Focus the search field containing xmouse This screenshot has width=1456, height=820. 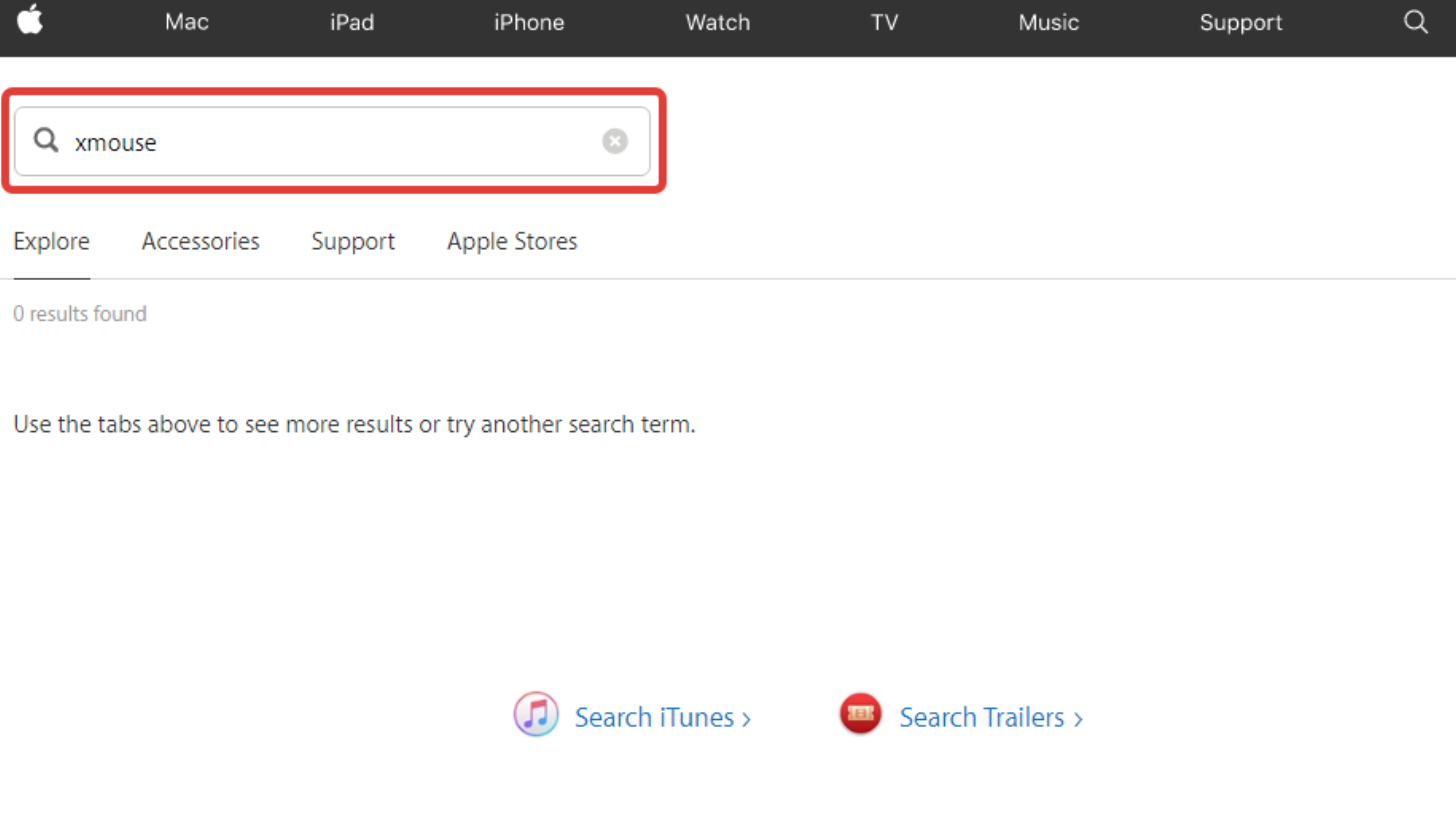coord(330,142)
